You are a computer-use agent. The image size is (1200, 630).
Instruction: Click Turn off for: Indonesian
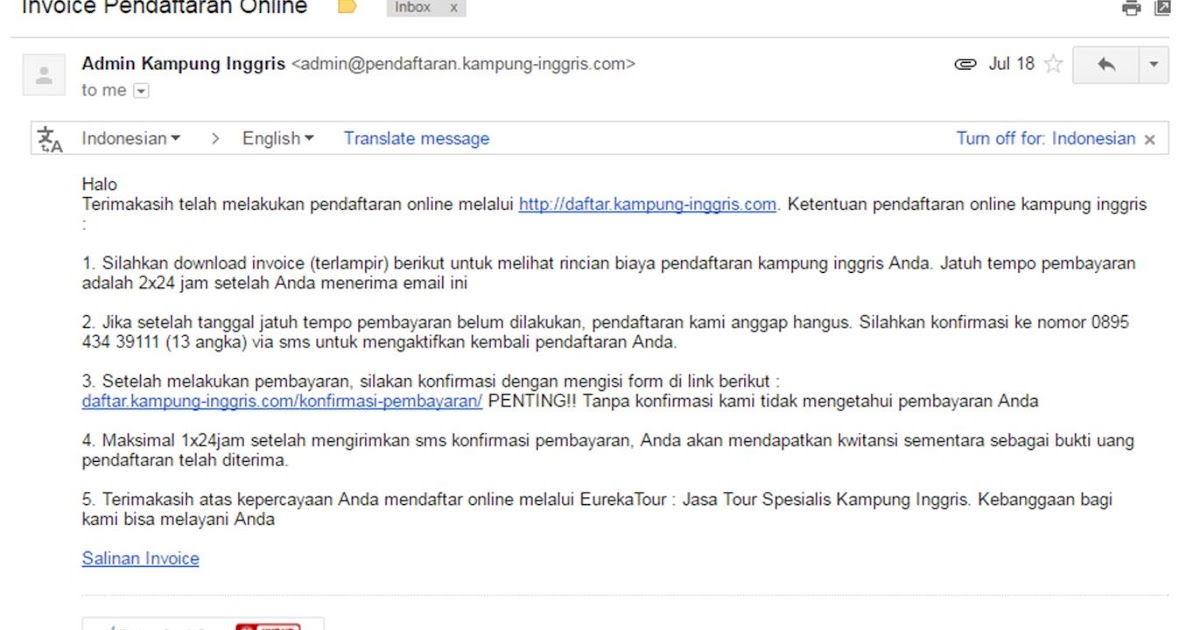click(x=1046, y=139)
